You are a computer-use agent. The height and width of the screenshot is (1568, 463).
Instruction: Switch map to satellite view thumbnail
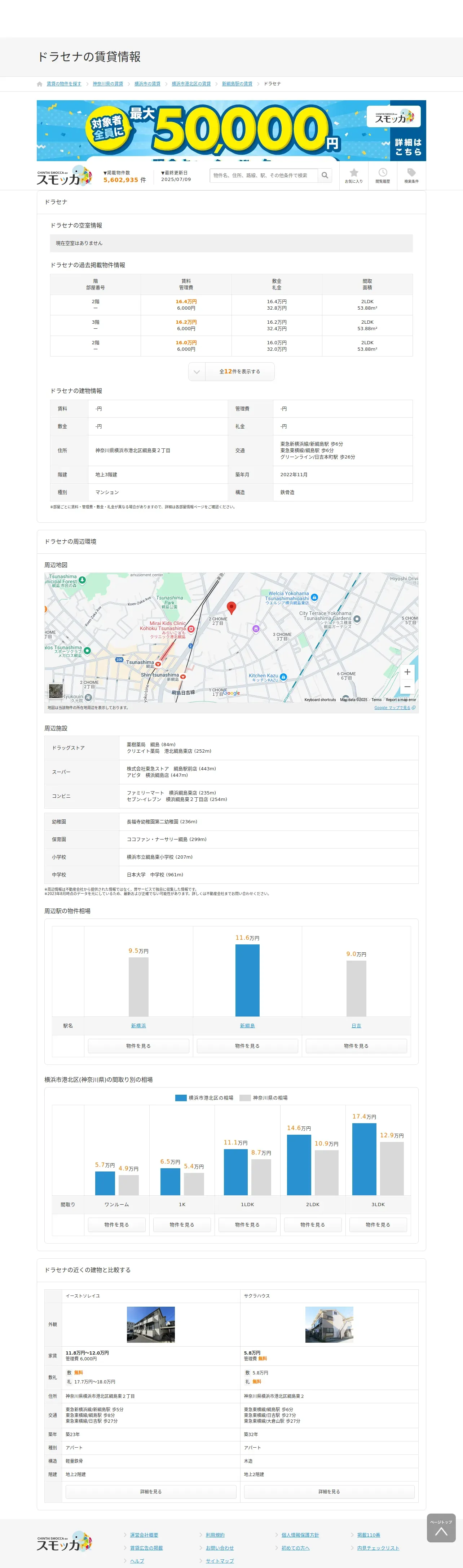[x=56, y=691]
